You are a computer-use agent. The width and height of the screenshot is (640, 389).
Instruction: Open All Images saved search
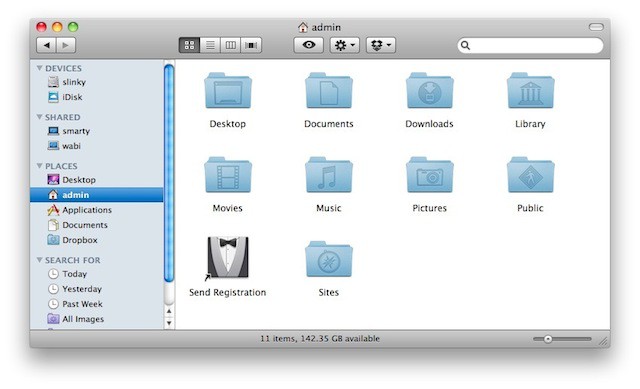click(96, 319)
